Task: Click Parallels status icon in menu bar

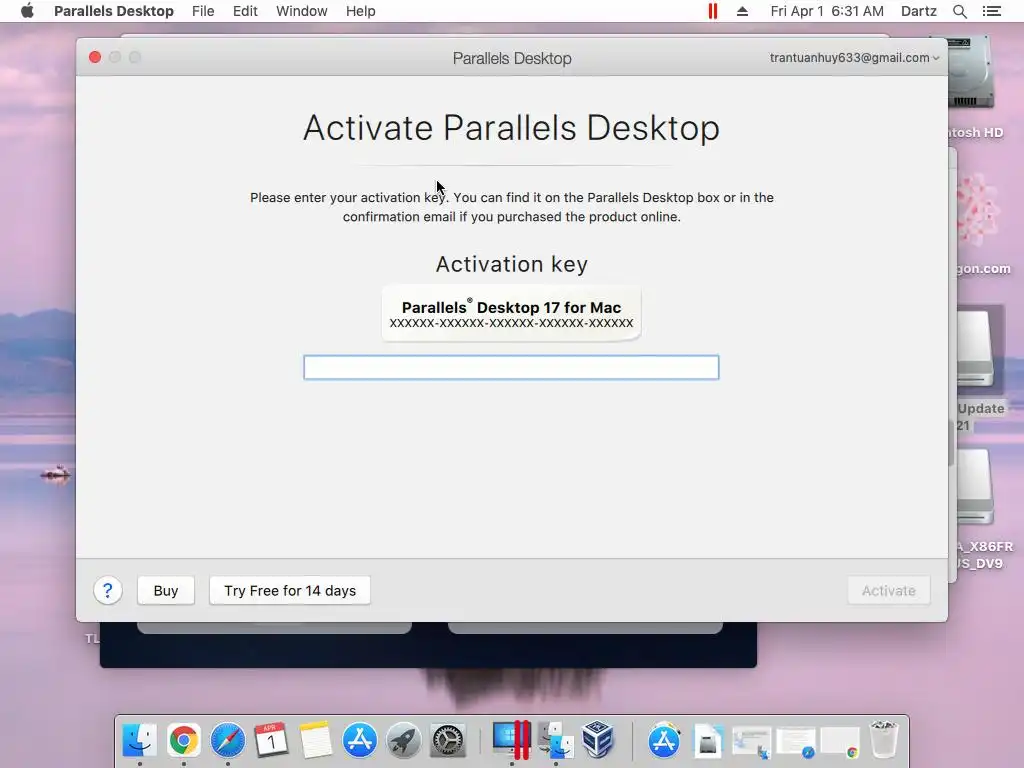Action: point(712,11)
